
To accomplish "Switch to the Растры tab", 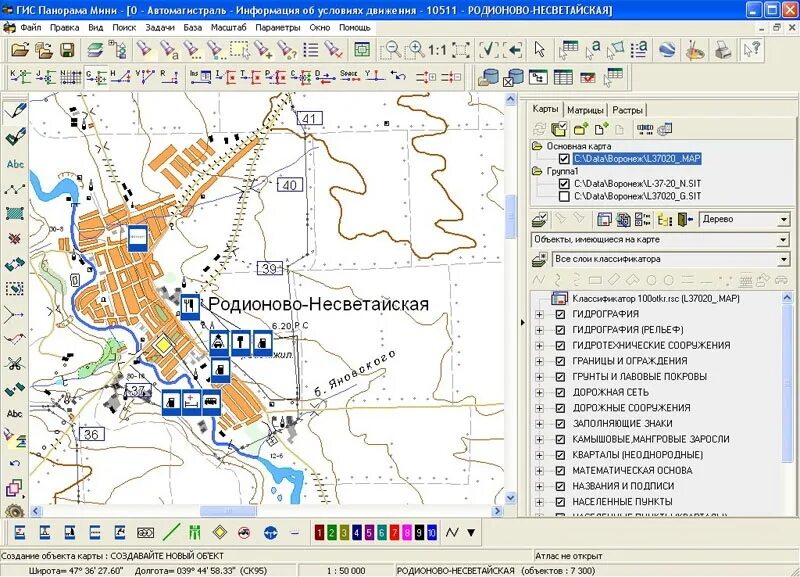I will pyautogui.click(x=627, y=110).
